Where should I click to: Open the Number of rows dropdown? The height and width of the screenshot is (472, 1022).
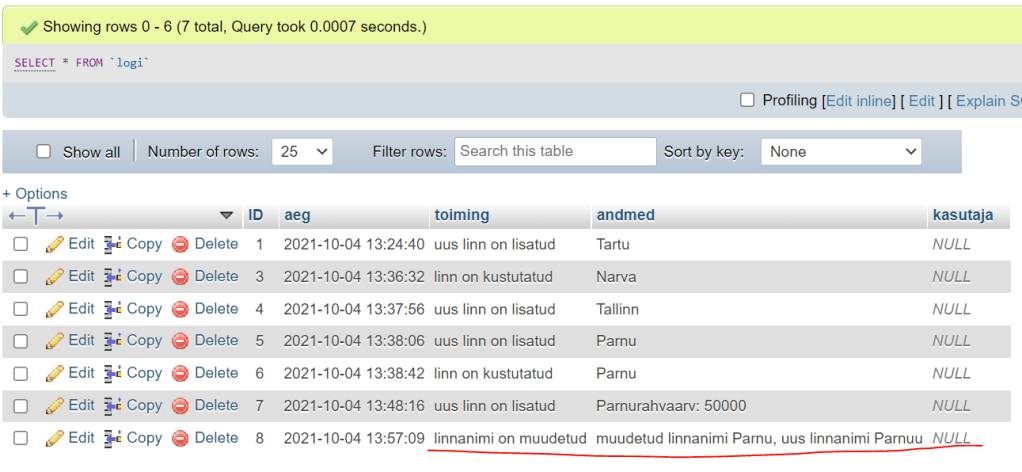pos(300,152)
